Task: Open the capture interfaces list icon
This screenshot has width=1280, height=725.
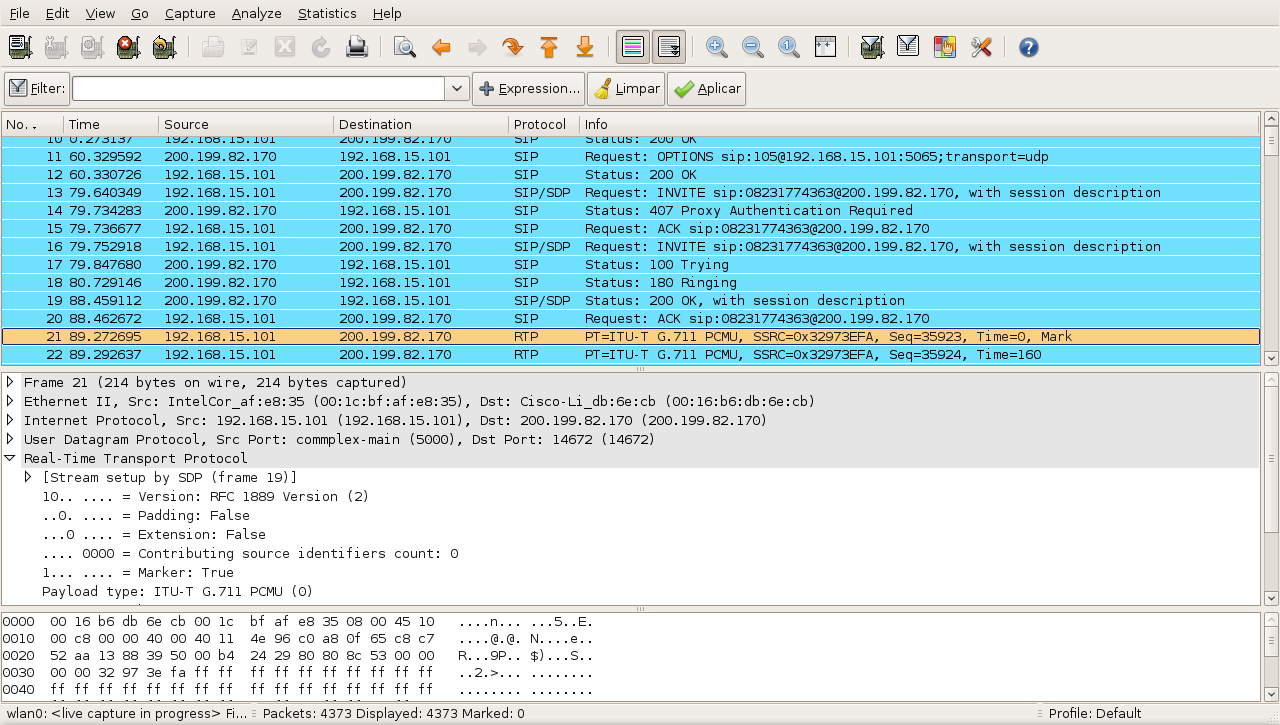Action: (x=20, y=47)
